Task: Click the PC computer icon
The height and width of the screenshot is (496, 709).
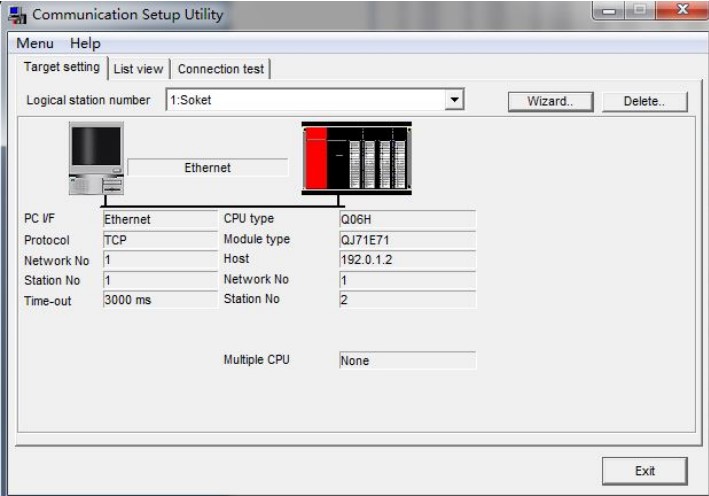Action: tap(96, 158)
